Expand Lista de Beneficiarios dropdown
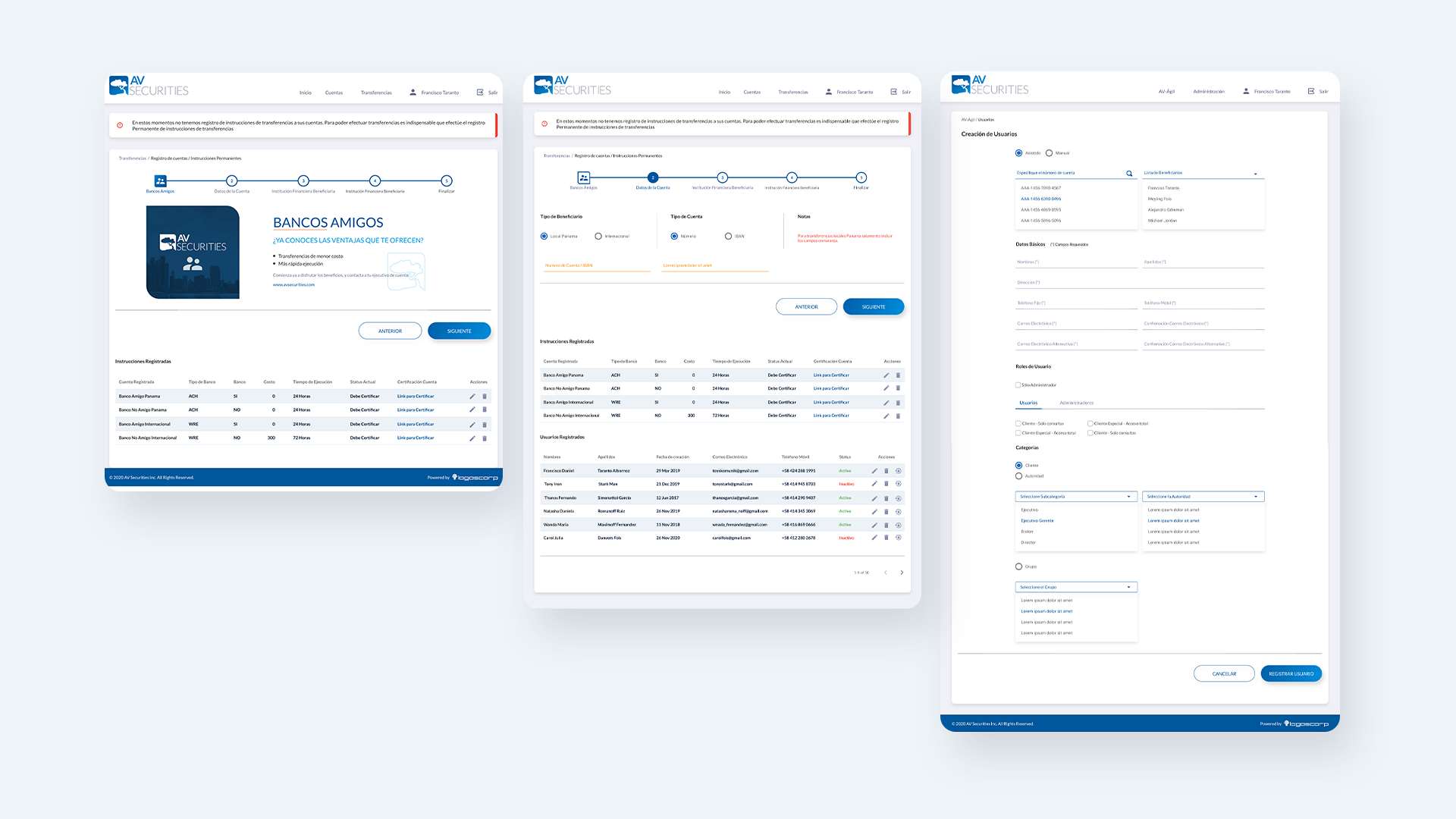1456x819 pixels. (x=1255, y=174)
